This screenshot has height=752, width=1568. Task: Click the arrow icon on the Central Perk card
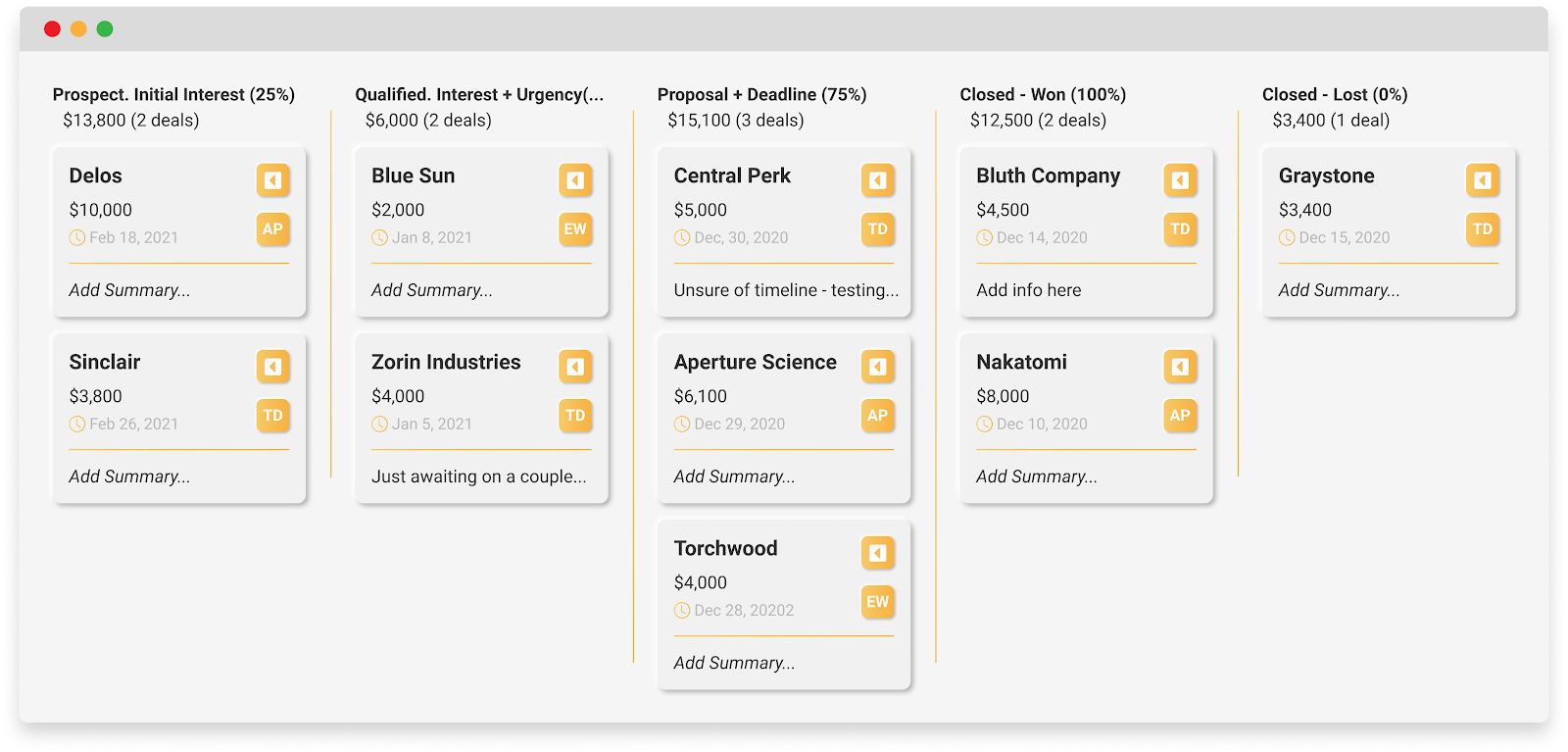click(878, 180)
